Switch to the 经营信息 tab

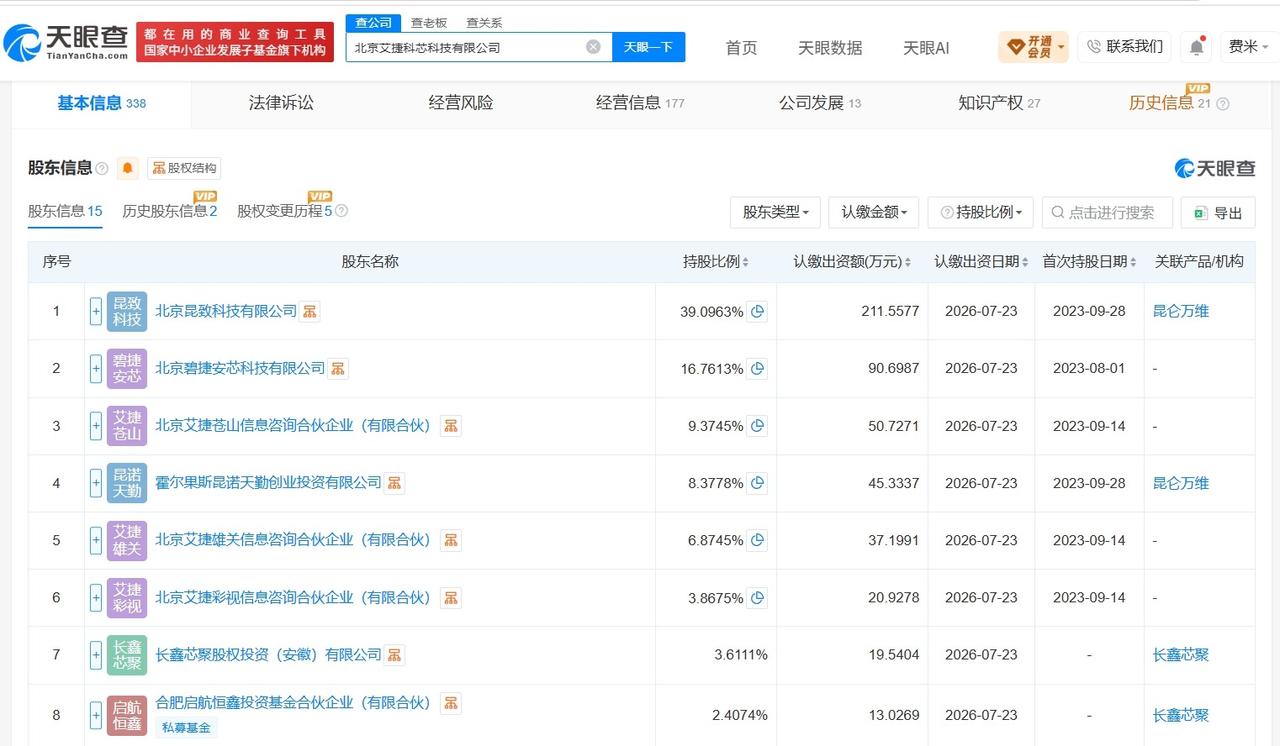pos(640,103)
